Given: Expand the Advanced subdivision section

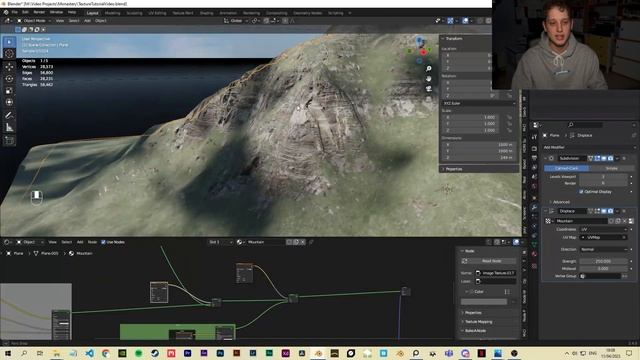Looking at the screenshot, I should 560,202.
